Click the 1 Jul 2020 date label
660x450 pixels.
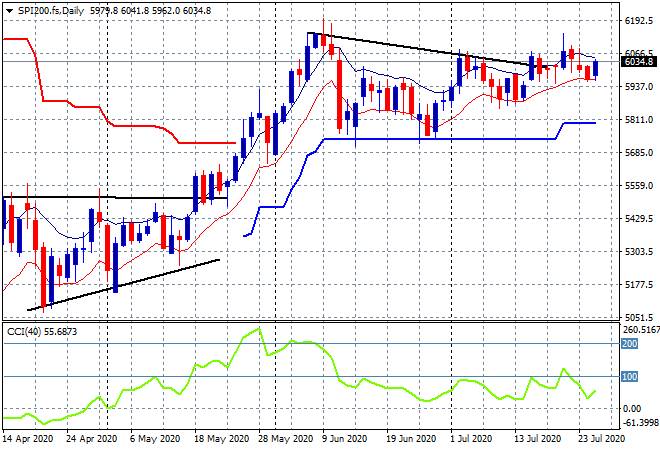pos(471,439)
